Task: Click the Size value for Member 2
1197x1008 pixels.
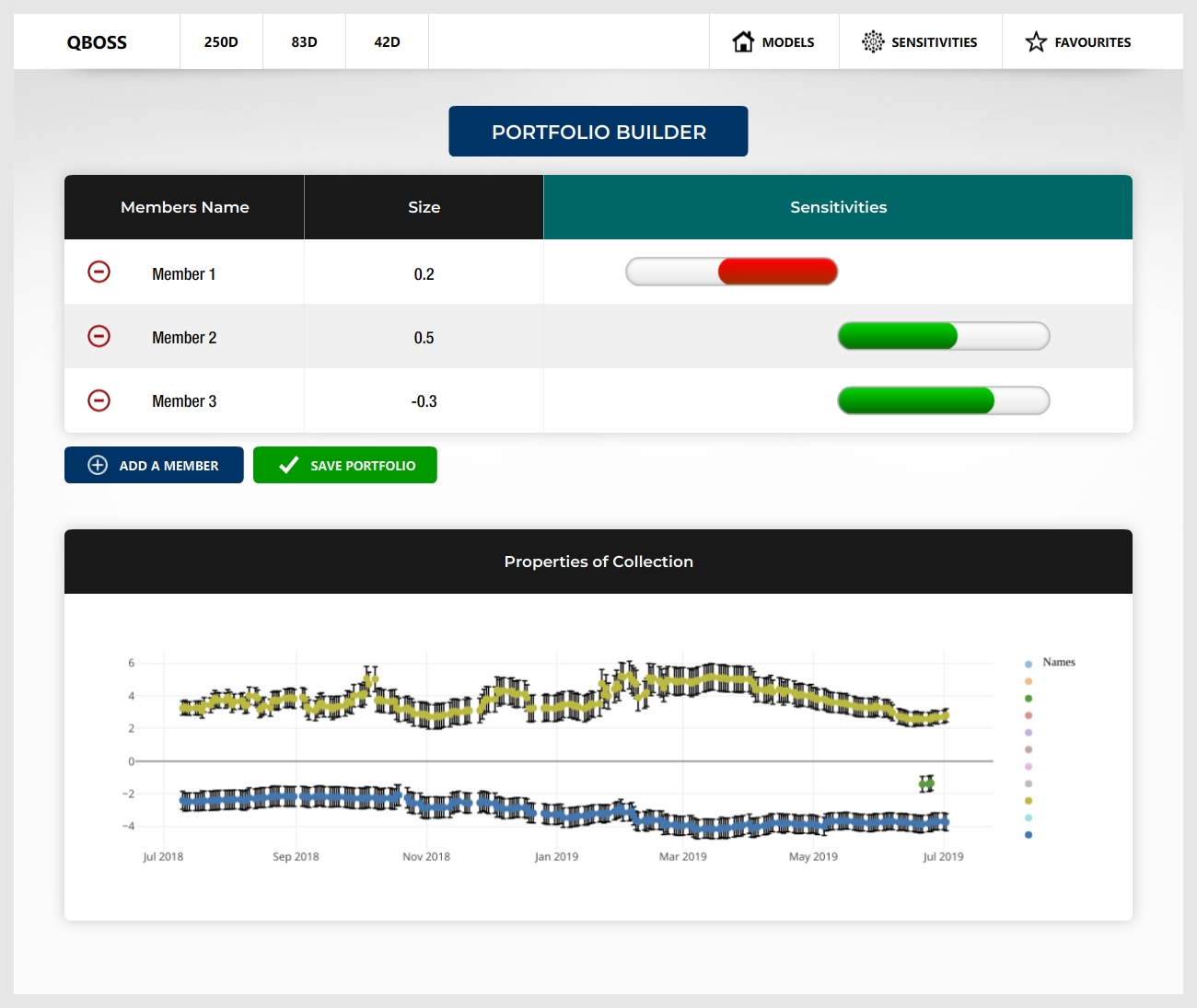Action: (x=424, y=338)
